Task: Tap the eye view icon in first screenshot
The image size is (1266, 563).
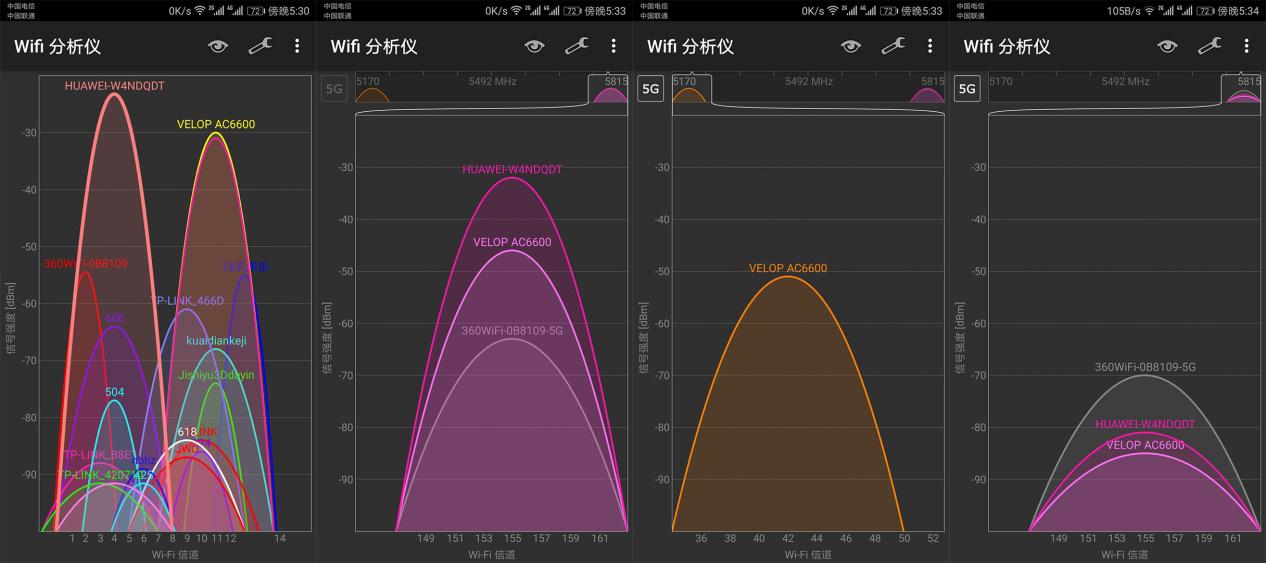Action: pyautogui.click(x=218, y=46)
